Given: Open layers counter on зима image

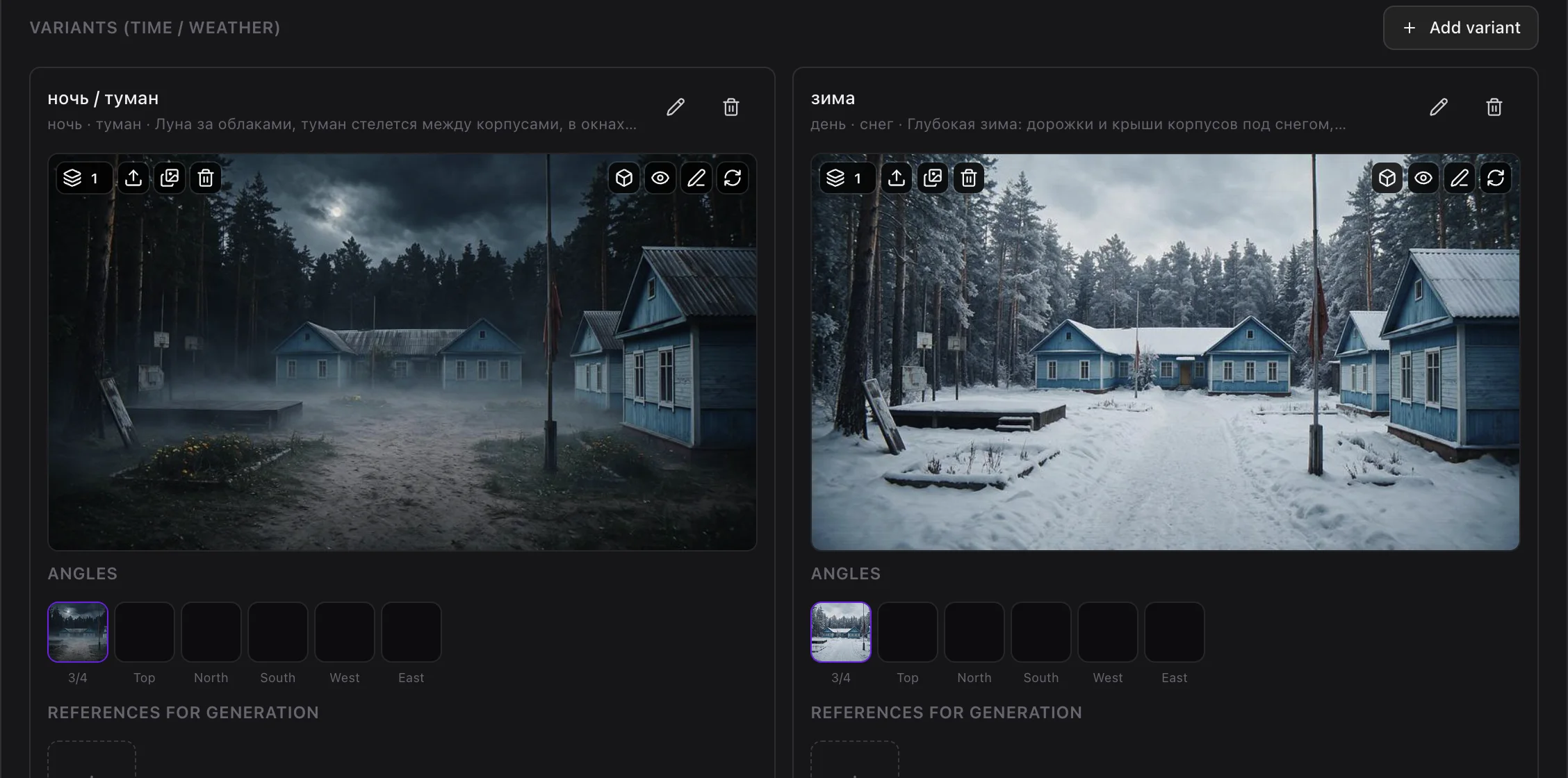Looking at the screenshot, I should [847, 179].
